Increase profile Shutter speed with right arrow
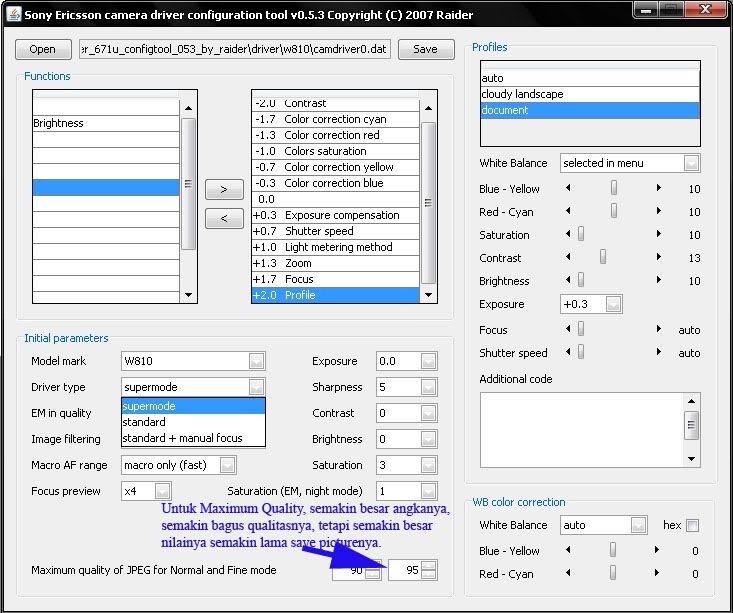Image resolution: width=733 pixels, height=613 pixels. point(659,352)
